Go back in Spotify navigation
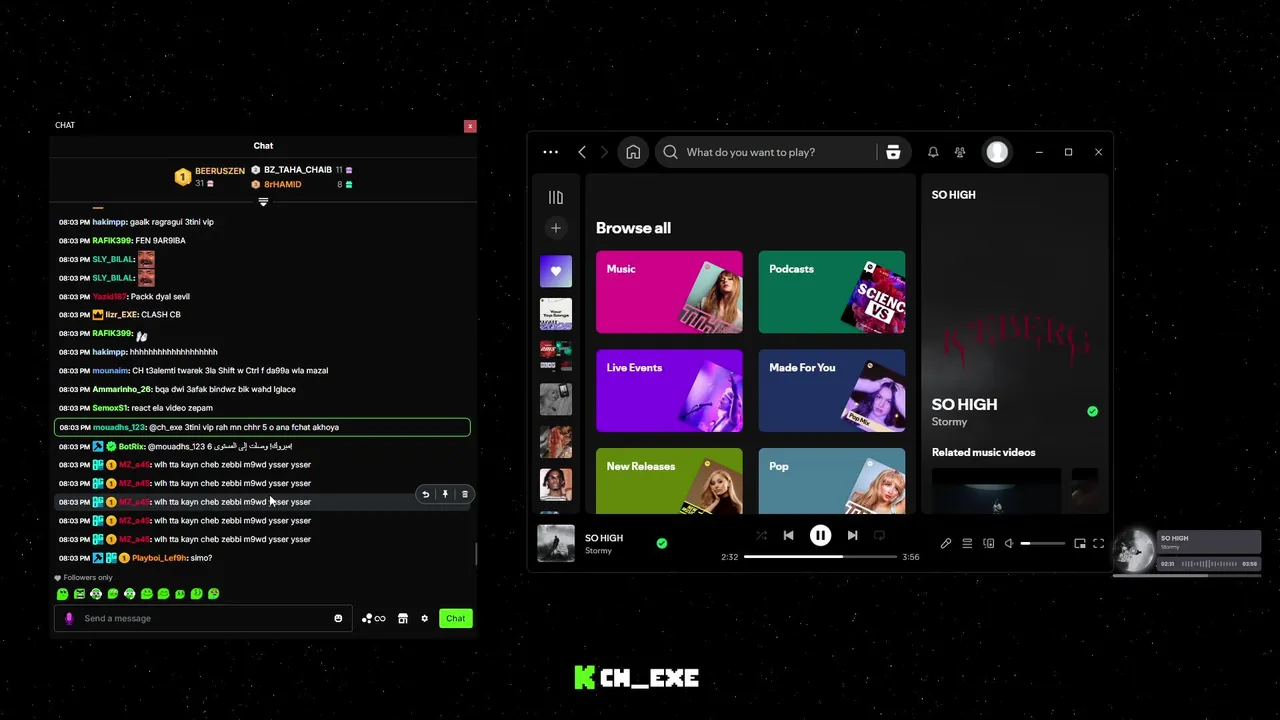 [x=582, y=152]
